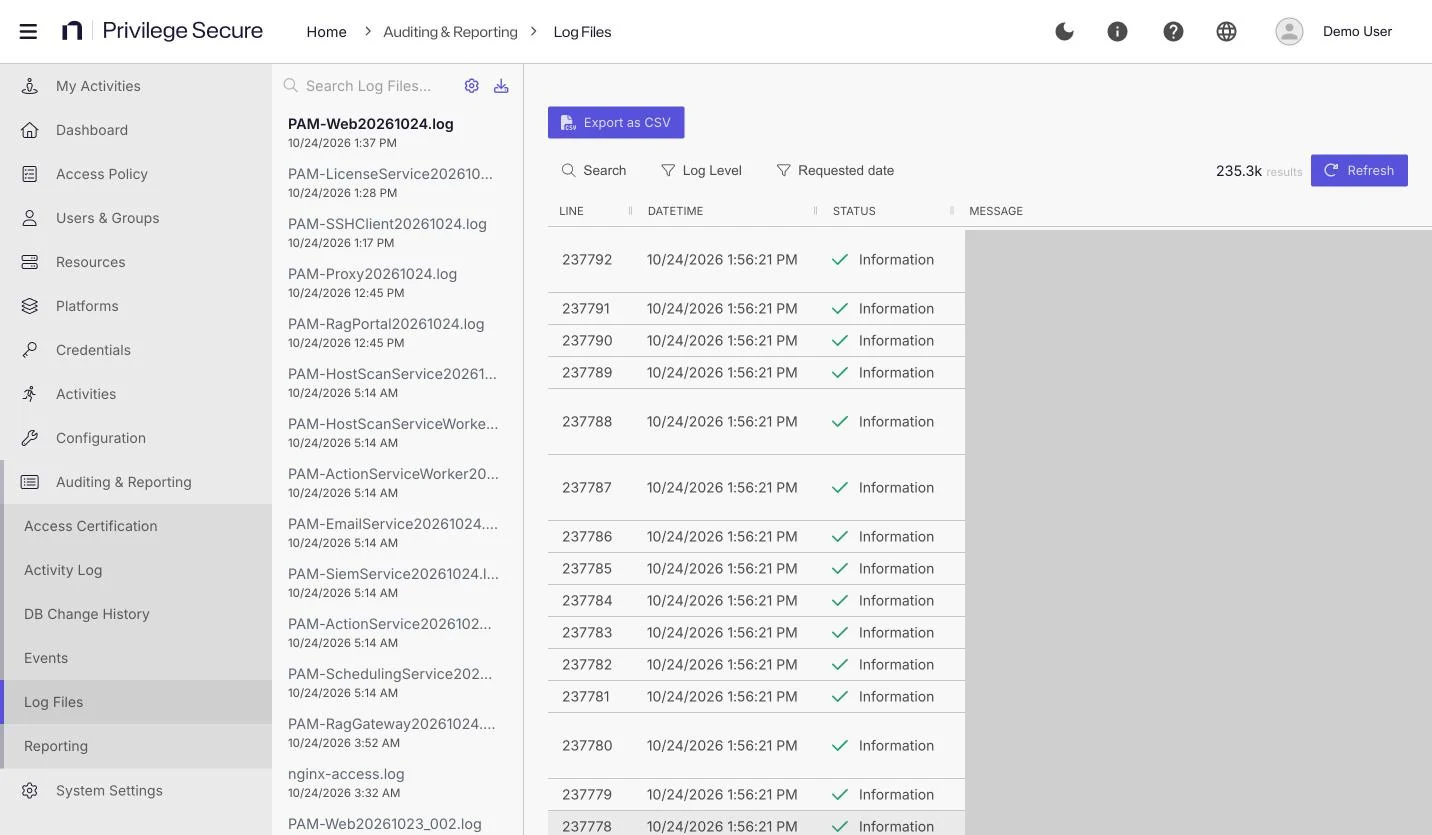Click the Privilege Secure logo
1432x835 pixels.
(162, 31)
